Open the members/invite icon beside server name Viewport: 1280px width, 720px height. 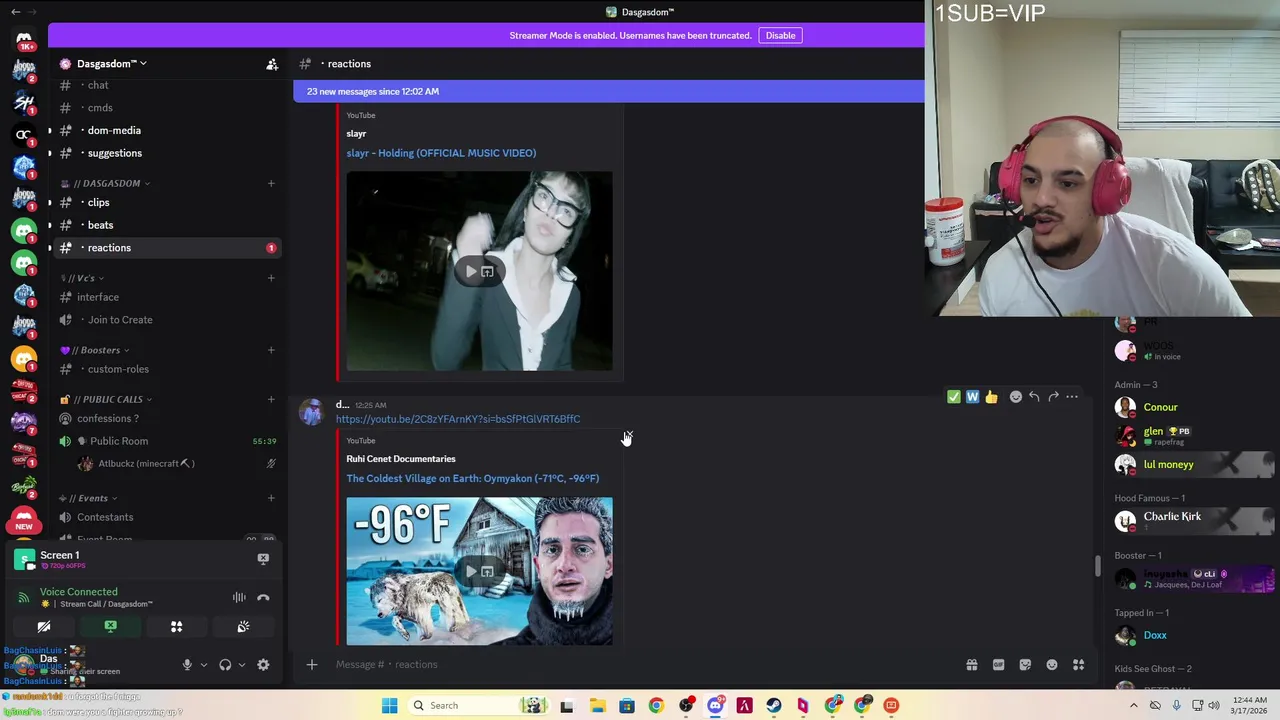click(272, 64)
